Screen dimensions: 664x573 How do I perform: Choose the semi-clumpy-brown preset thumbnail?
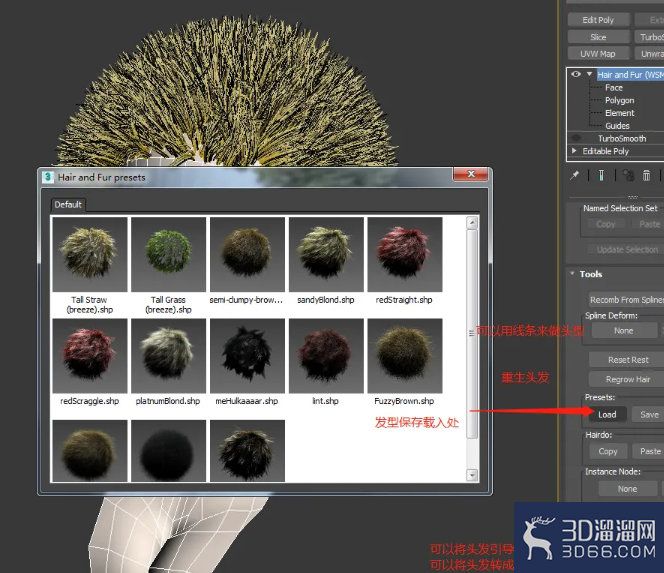pyautogui.click(x=247, y=255)
